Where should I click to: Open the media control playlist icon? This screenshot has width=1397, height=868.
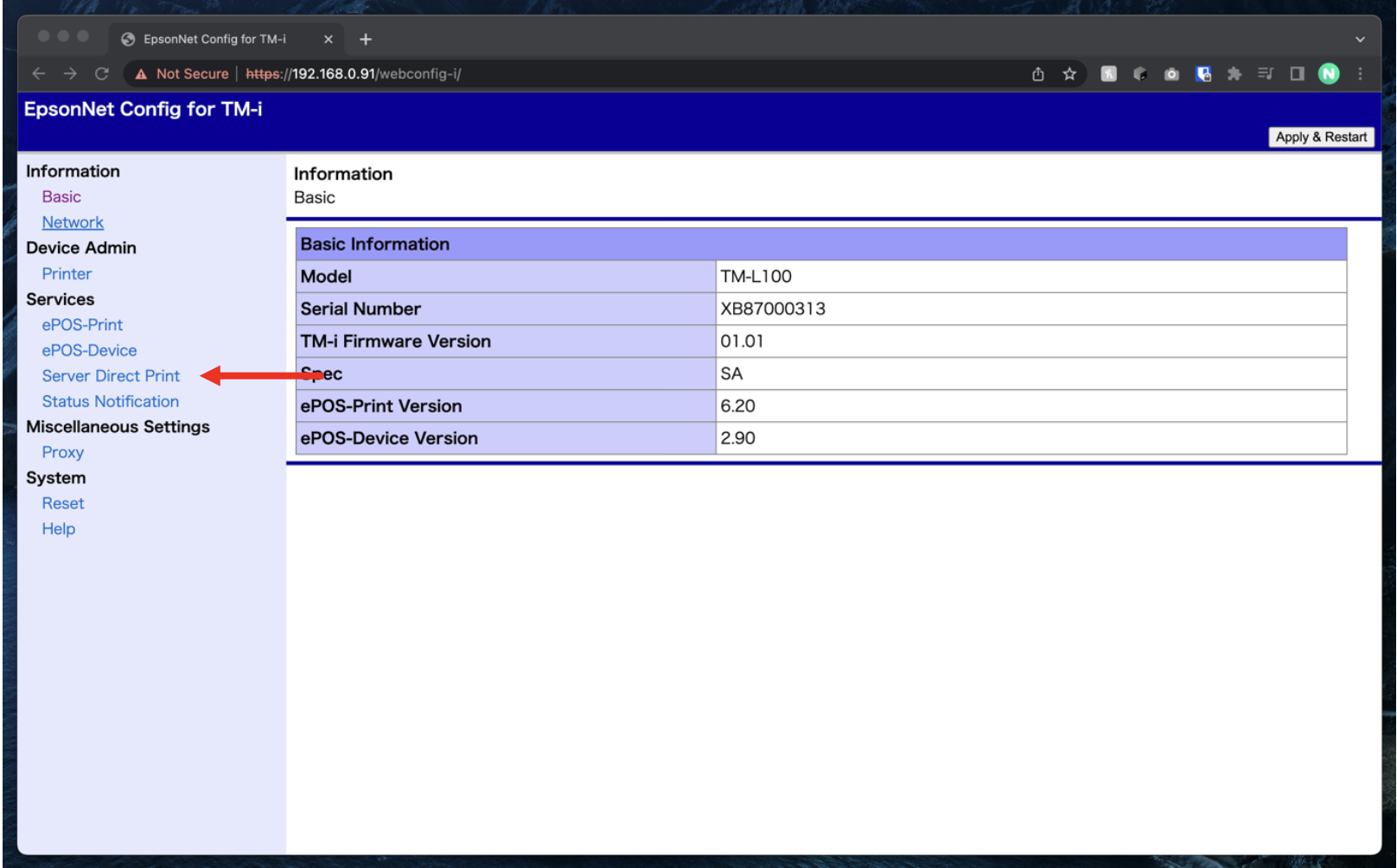pos(1266,74)
